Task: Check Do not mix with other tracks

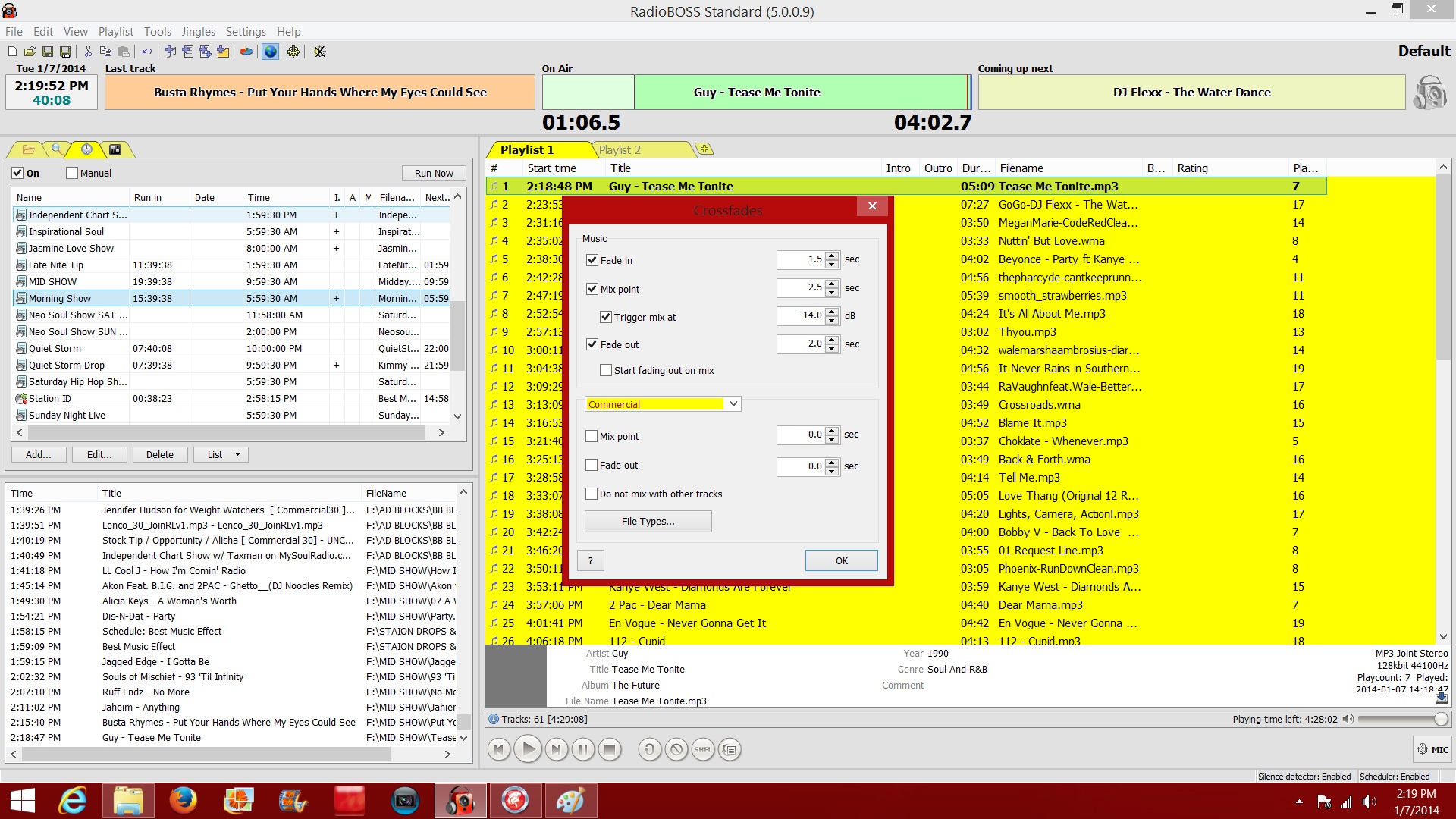Action: pyautogui.click(x=591, y=494)
